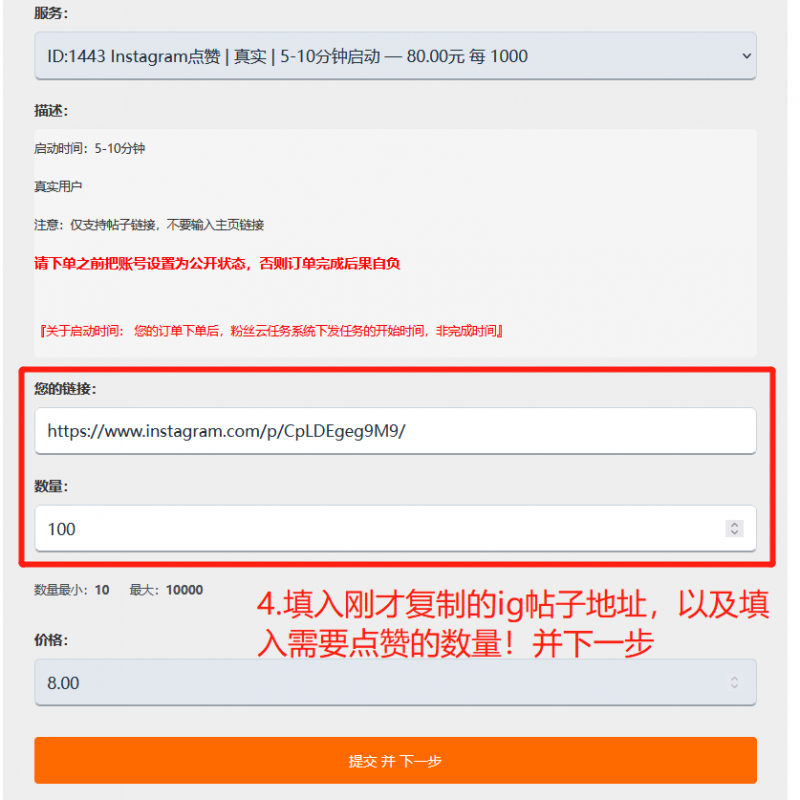Click the 您的链接 field label

[x=65, y=389]
